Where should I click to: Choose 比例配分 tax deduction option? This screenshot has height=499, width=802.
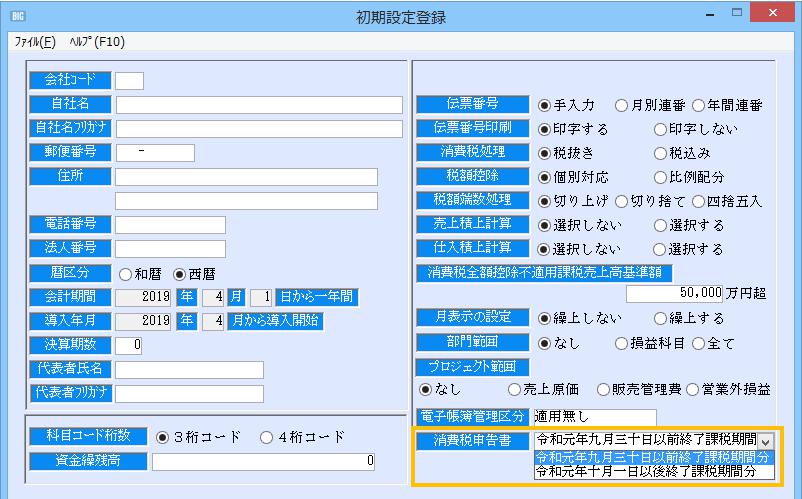[660, 177]
